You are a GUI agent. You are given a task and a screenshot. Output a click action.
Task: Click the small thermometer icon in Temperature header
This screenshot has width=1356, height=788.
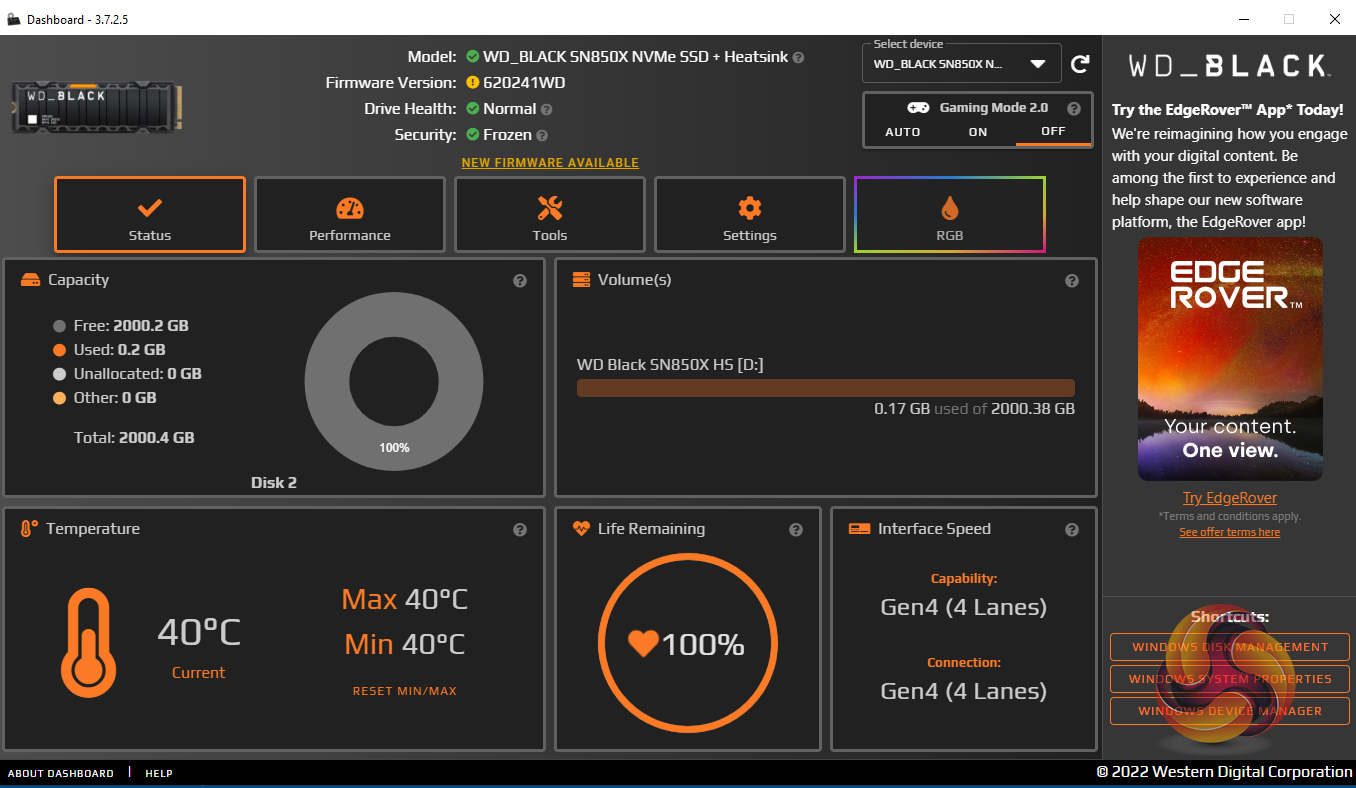pos(29,529)
